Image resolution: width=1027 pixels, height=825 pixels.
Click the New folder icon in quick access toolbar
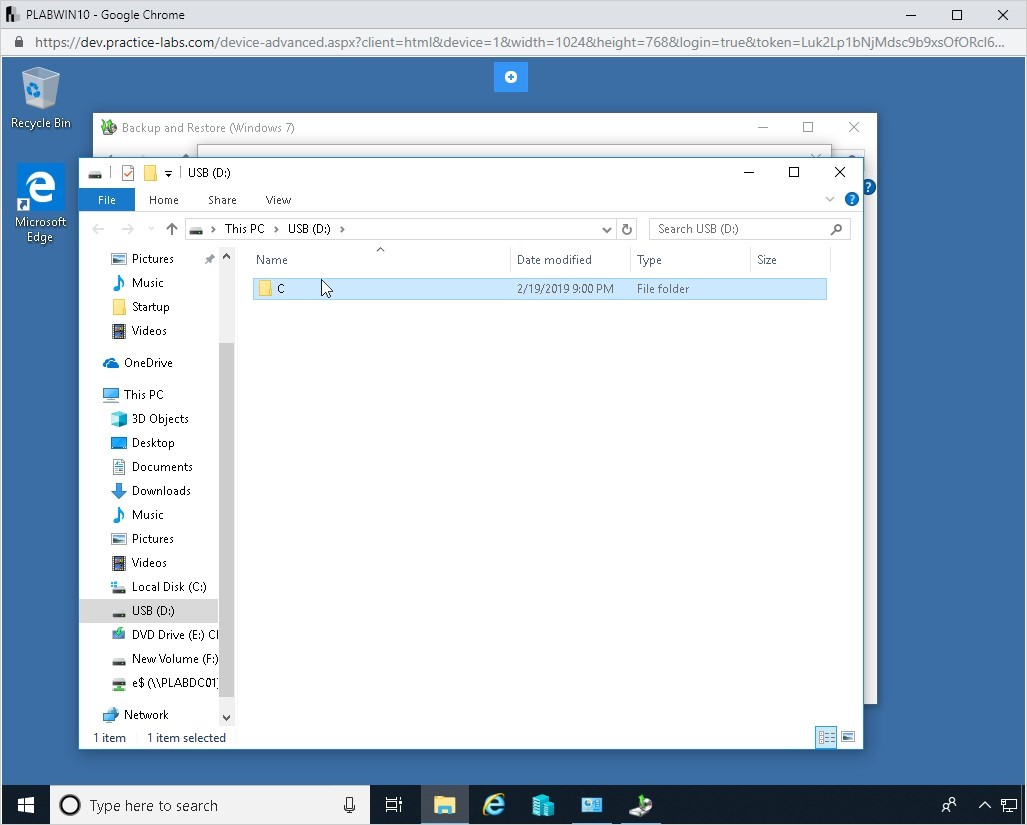coord(150,173)
